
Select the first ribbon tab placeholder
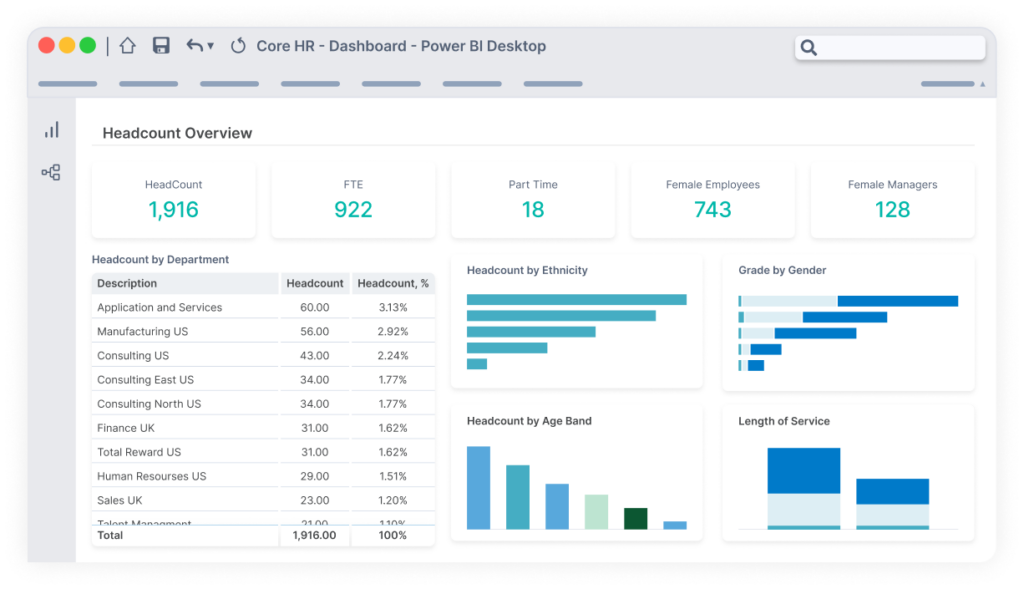[67, 84]
